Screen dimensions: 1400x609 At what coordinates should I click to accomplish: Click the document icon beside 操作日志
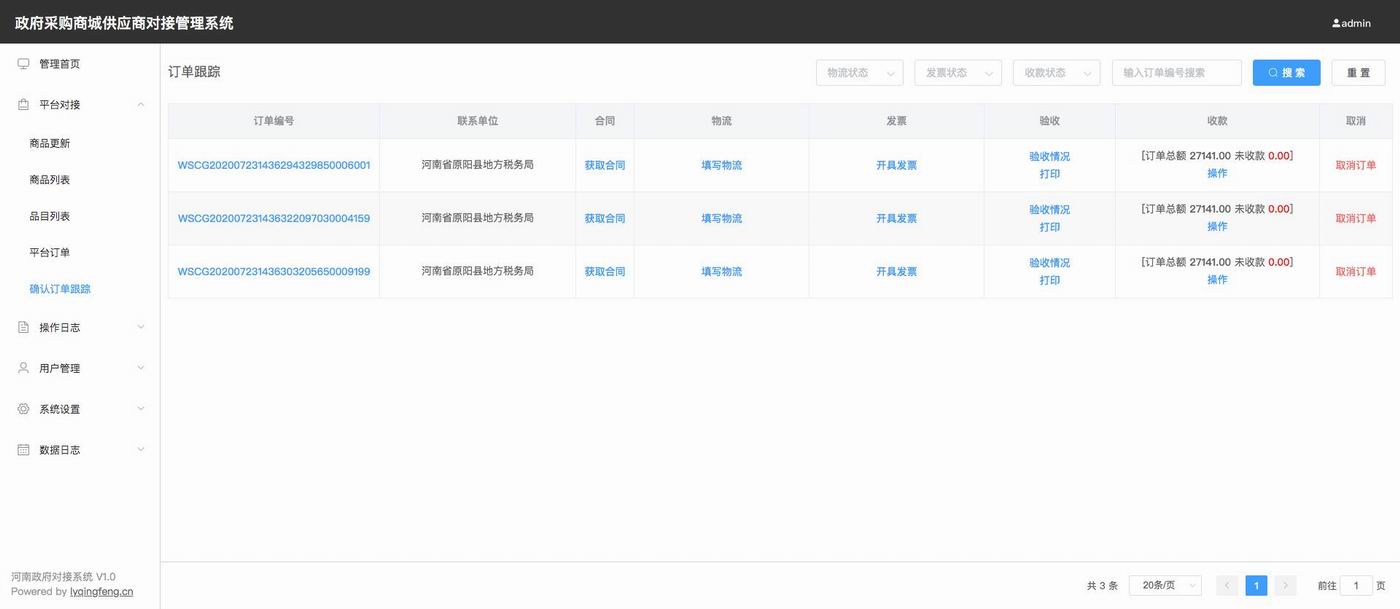pos(23,327)
